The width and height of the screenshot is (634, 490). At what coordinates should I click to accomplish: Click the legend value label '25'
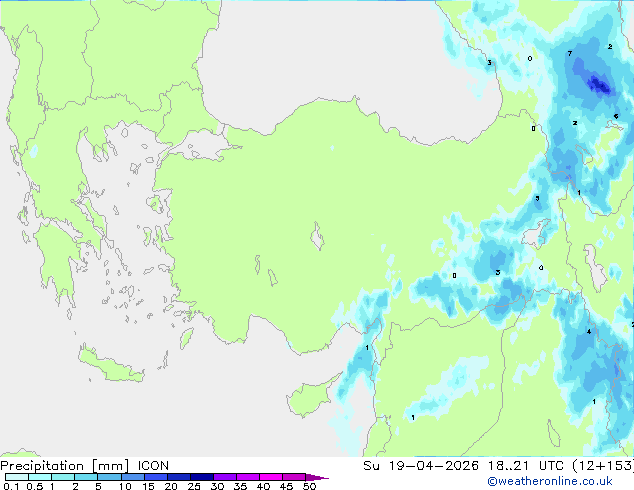(194, 486)
